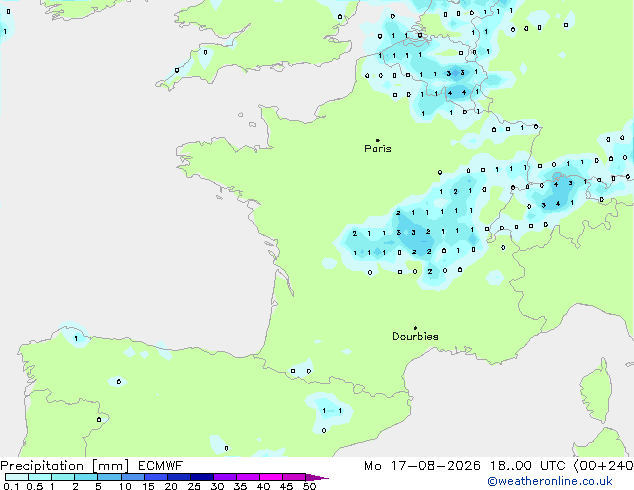Image resolution: width=634 pixels, height=490 pixels.
Task: Select the 5 mm blue legend swatch
Action: (110, 477)
